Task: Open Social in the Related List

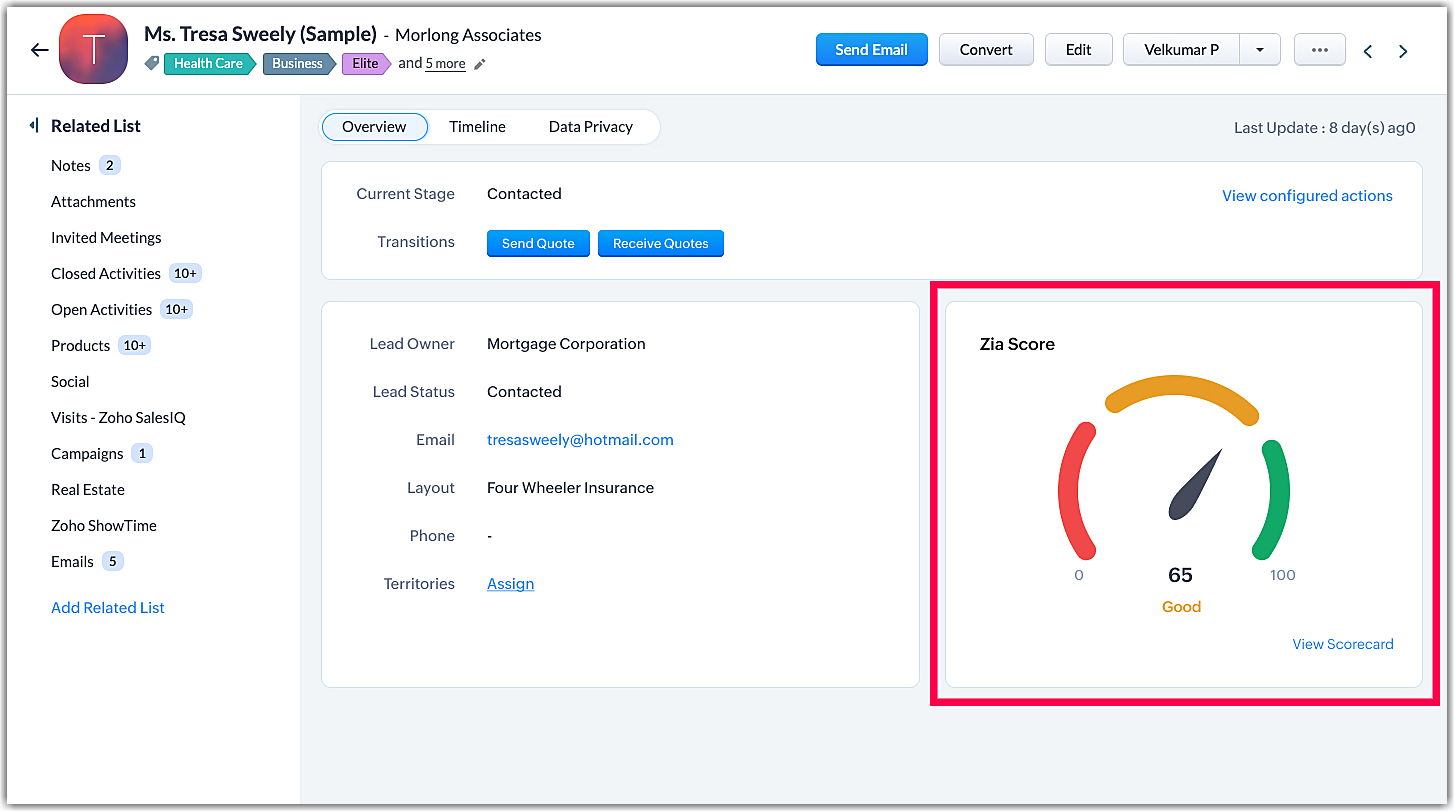Action: pyautogui.click(x=70, y=382)
